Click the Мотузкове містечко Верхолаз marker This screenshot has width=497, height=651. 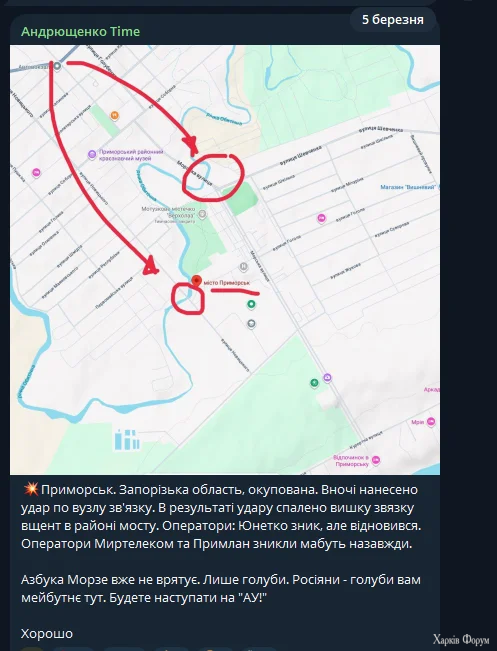coord(202,215)
